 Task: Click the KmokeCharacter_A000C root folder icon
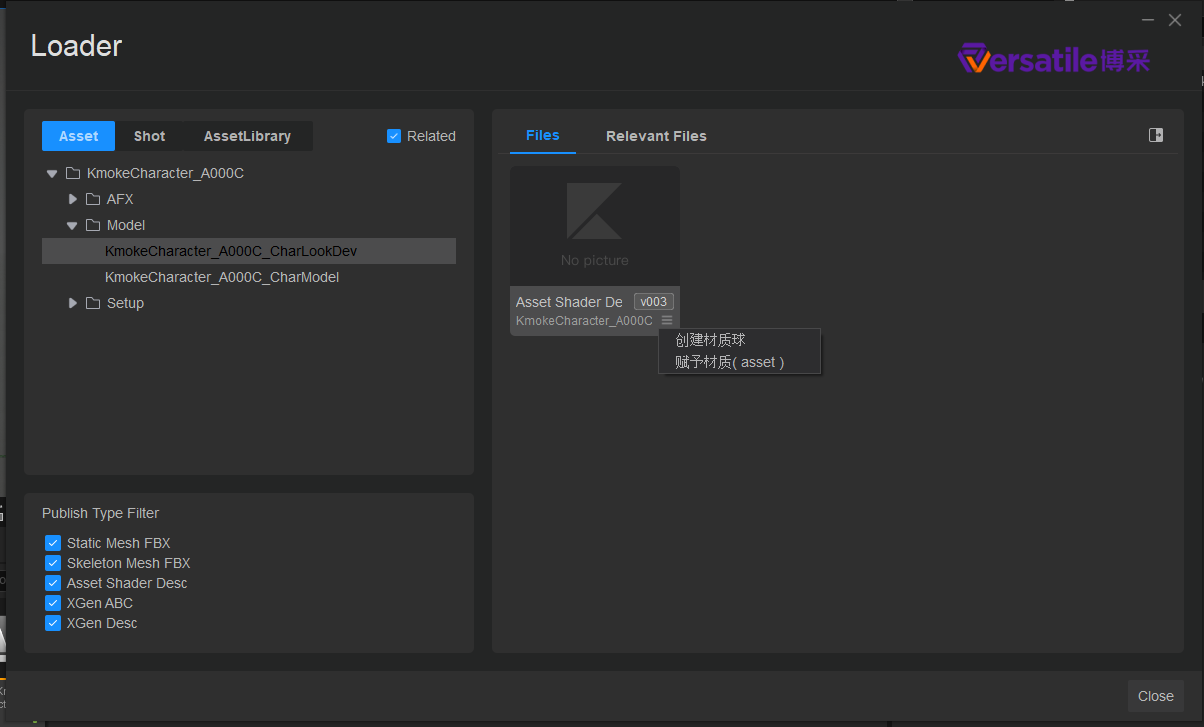(x=73, y=173)
